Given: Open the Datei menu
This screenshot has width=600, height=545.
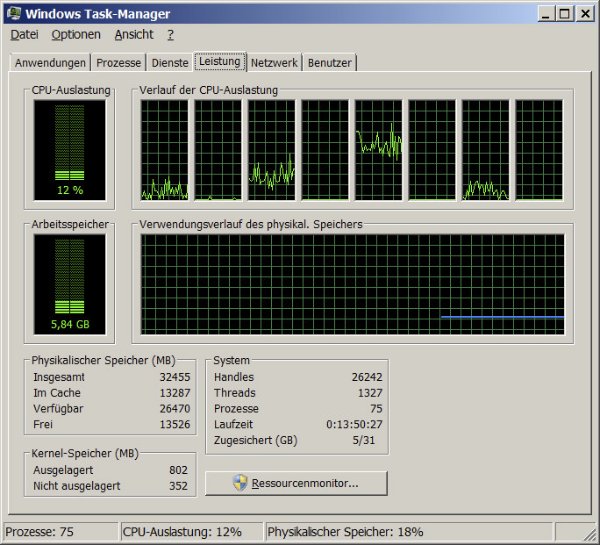Looking at the screenshot, I should [x=24, y=34].
